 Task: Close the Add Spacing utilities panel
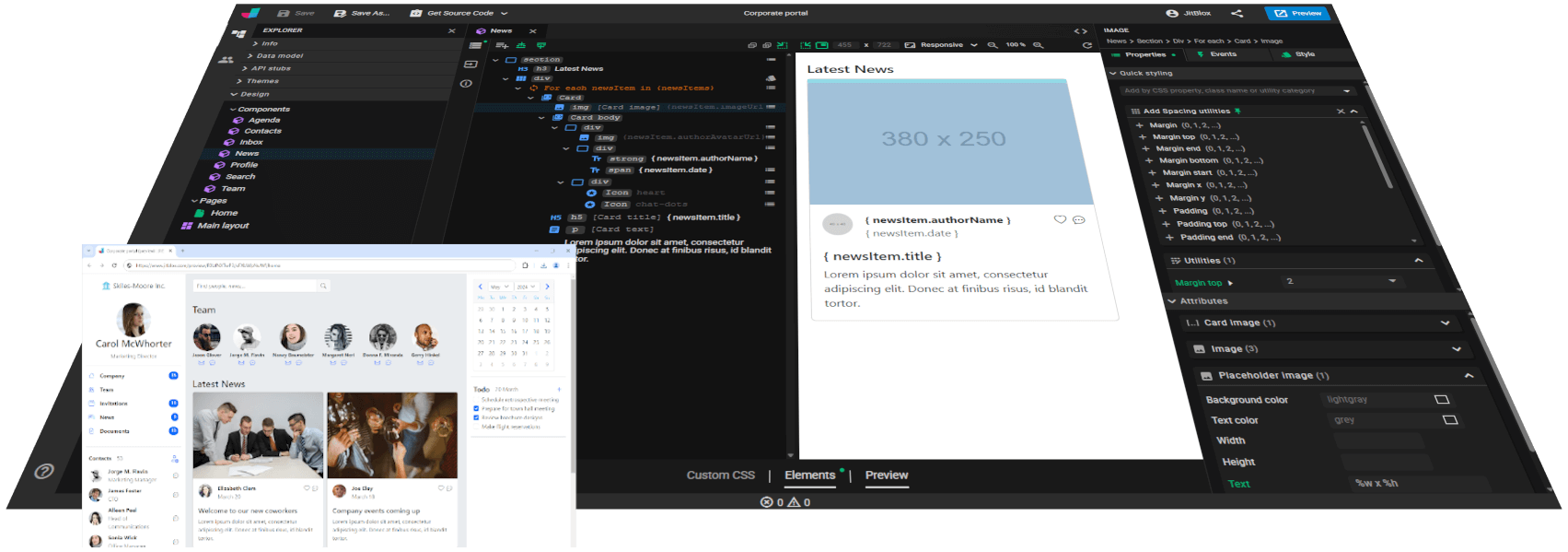tap(1340, 111)
